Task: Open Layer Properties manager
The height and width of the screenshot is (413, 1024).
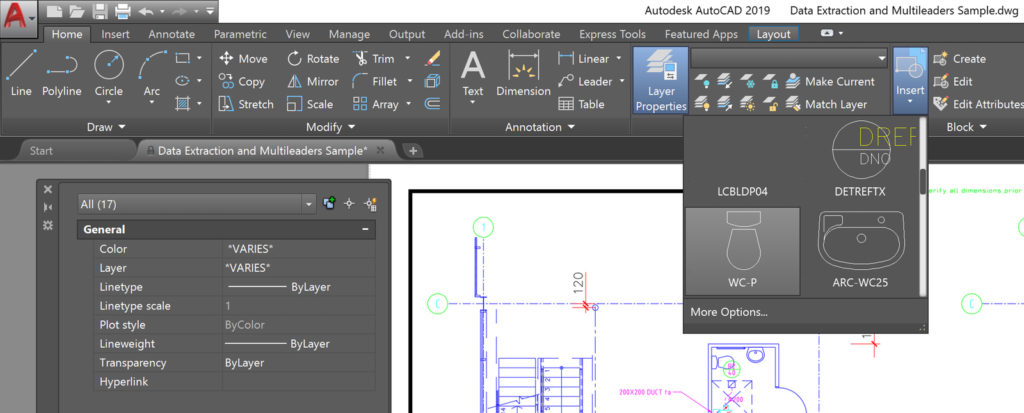Action: pyautogui.click(x=660, y=80)
